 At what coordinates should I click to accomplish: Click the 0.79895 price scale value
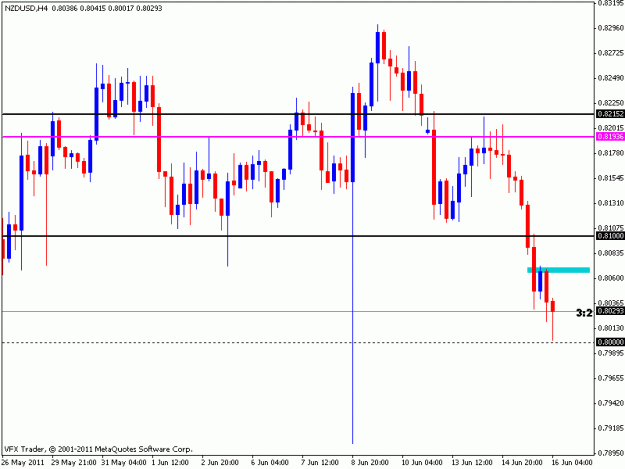pyautogui.click(x=611, y=353)
